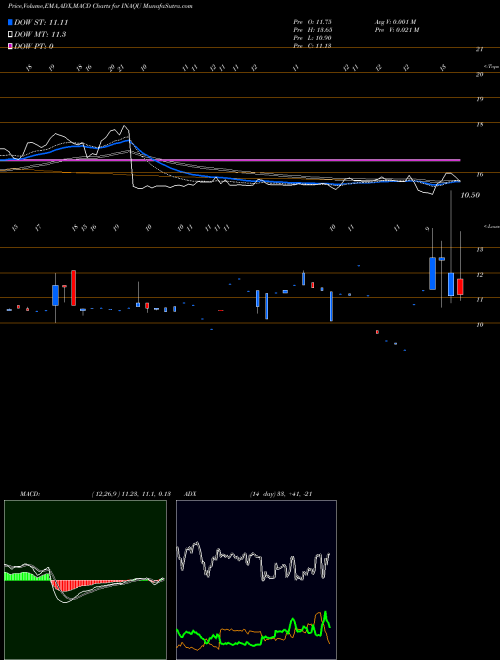Click the magenta DOW PT legend swatch
Viewport: 500px width, 660px height.
(x=11, y=46)
